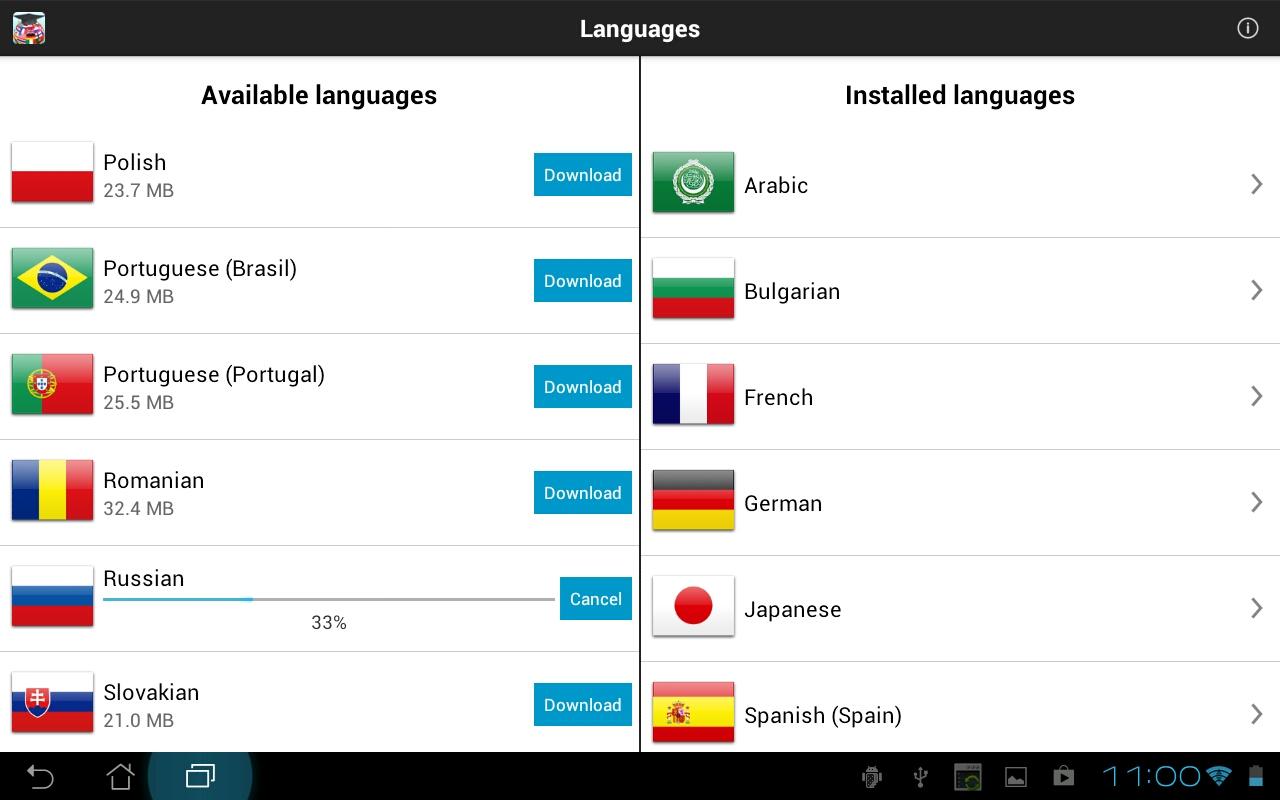
Task: Go back with Android back button
Action: (40, 776)
